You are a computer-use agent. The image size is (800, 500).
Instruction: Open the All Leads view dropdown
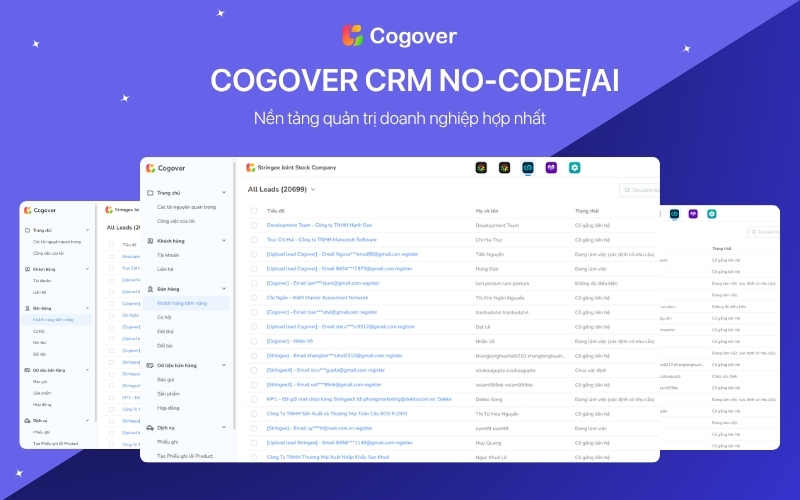pyautogui.click(x=313, y=189)
